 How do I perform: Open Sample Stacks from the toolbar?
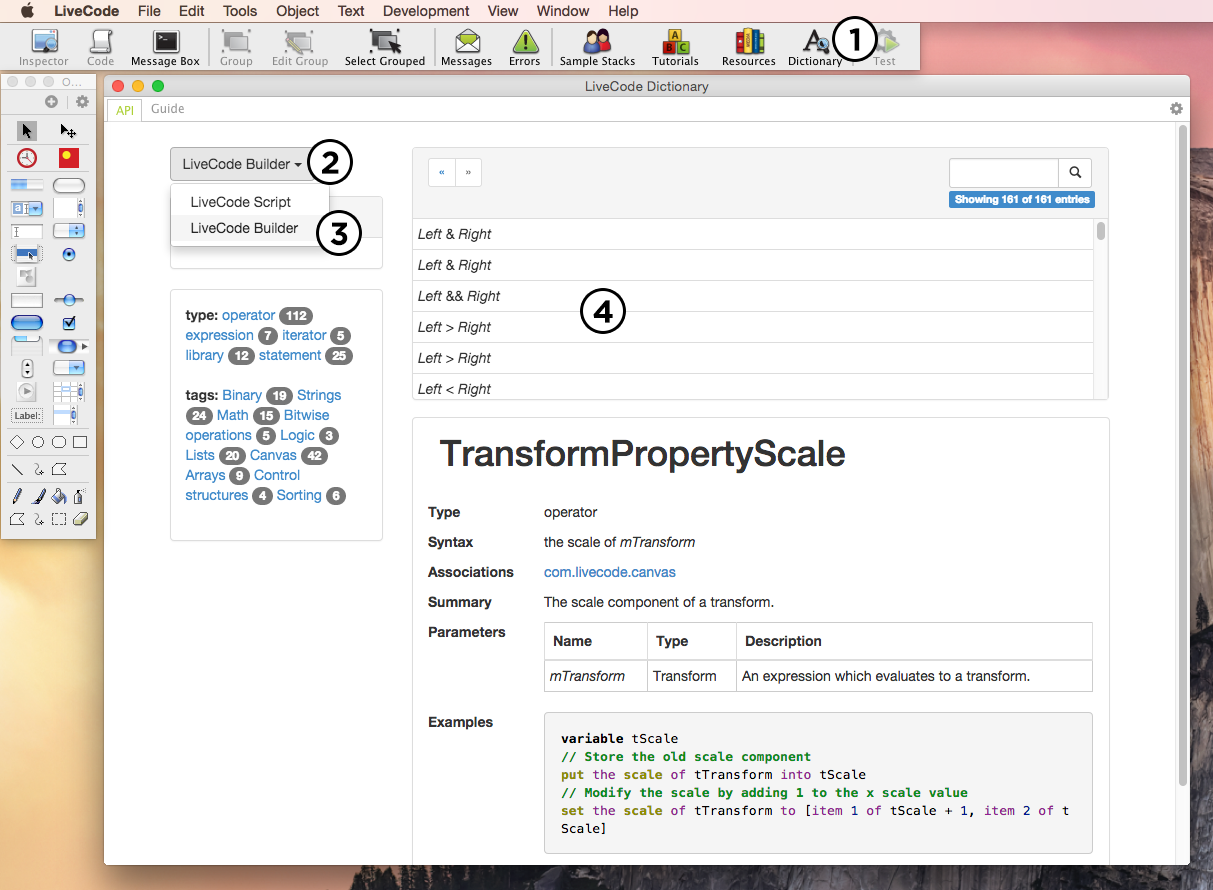[x=597, y=43]
